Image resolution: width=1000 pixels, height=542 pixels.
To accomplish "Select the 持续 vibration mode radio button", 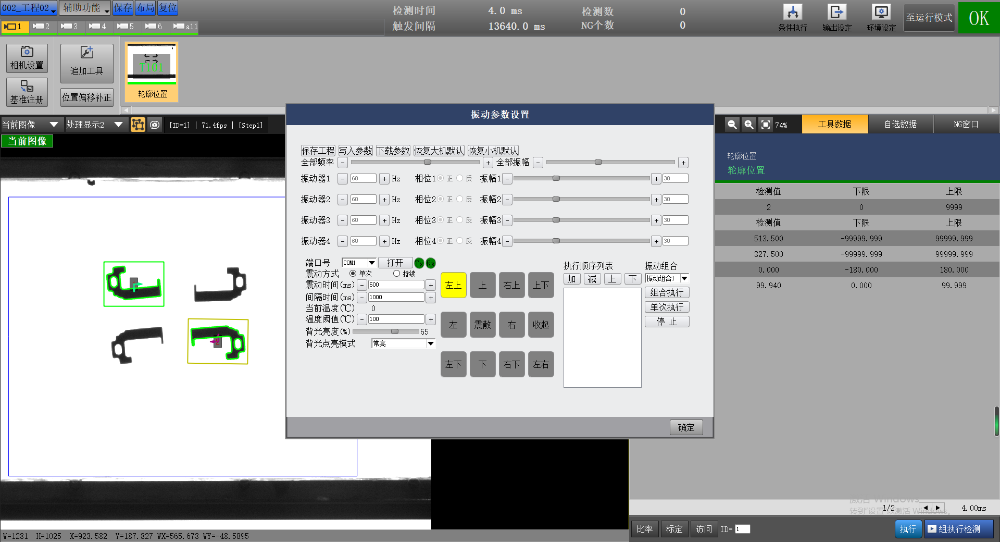I will click(396, 273).
